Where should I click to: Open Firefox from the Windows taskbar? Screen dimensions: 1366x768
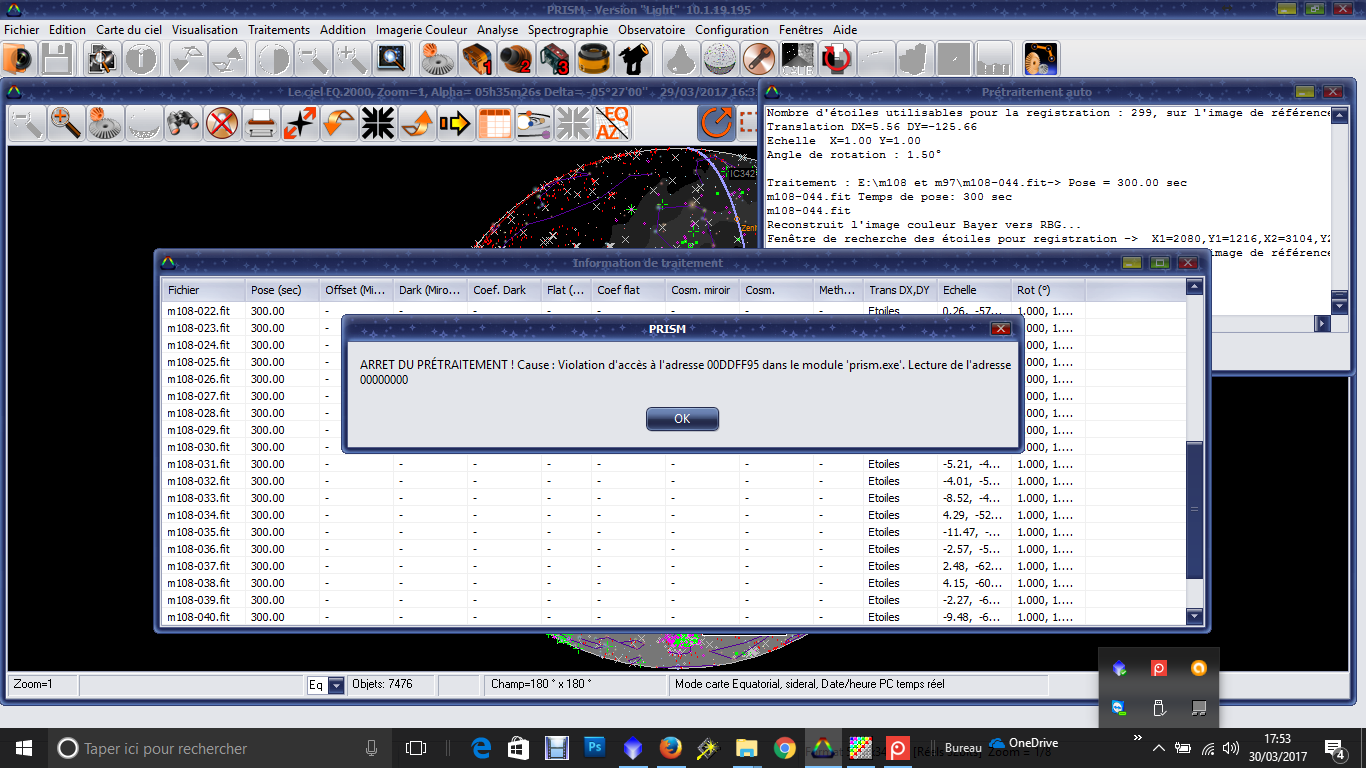pyautogui.click(x=670, y=748)
